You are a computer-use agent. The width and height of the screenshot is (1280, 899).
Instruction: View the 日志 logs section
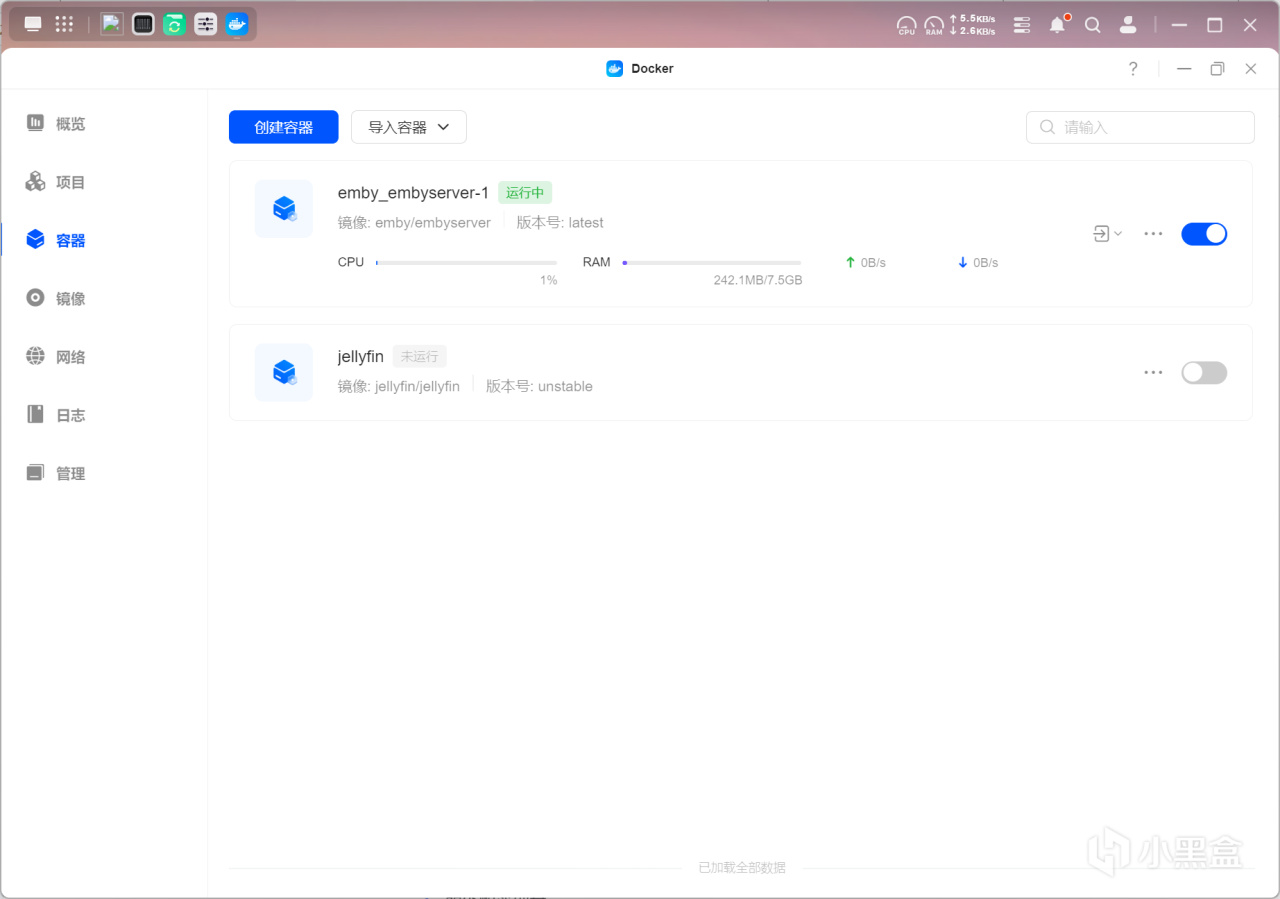coord(57,415)
